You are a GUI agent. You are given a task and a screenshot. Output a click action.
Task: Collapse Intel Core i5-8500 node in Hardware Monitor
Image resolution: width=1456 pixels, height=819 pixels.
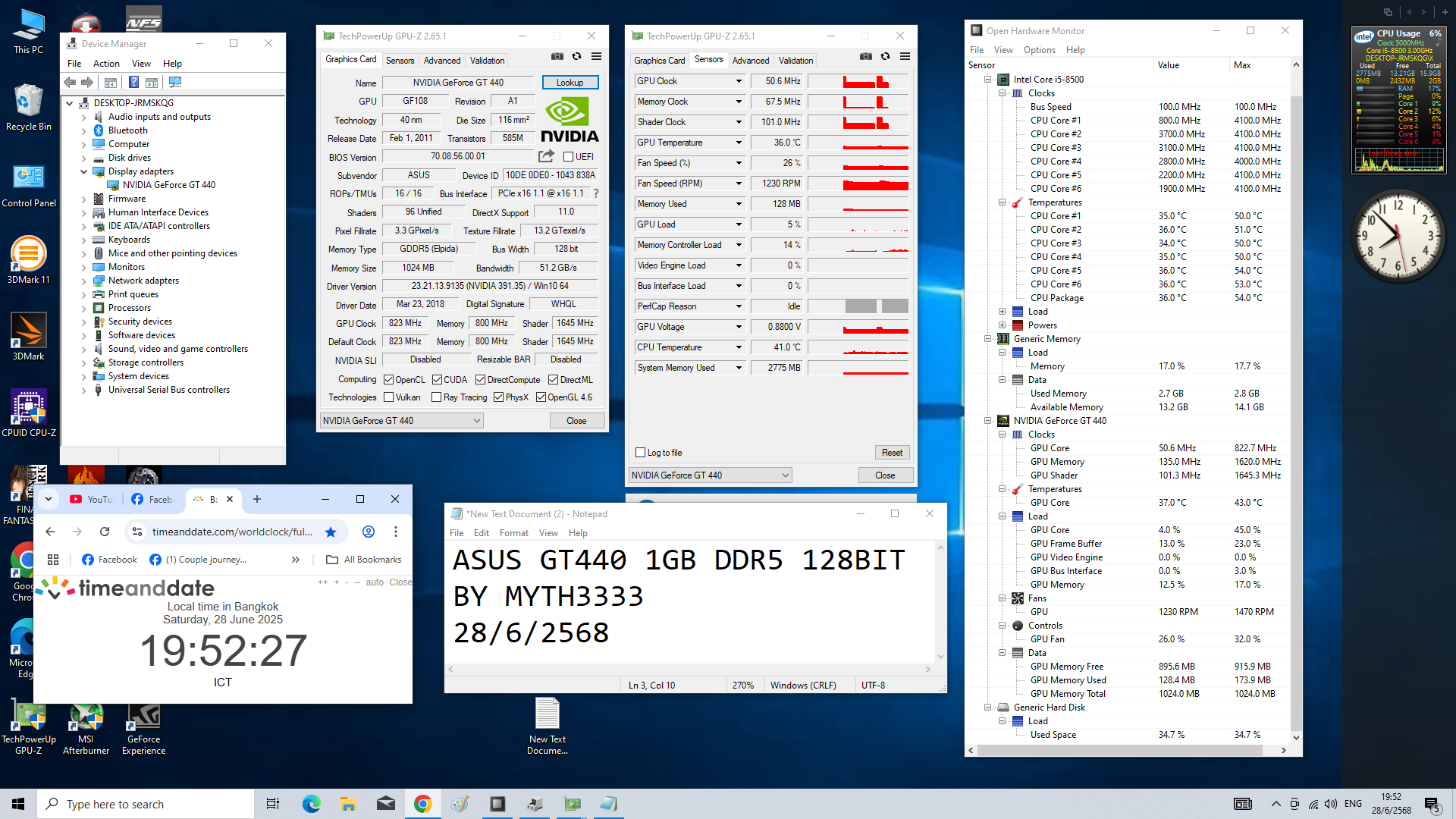[x=987, y=80]
